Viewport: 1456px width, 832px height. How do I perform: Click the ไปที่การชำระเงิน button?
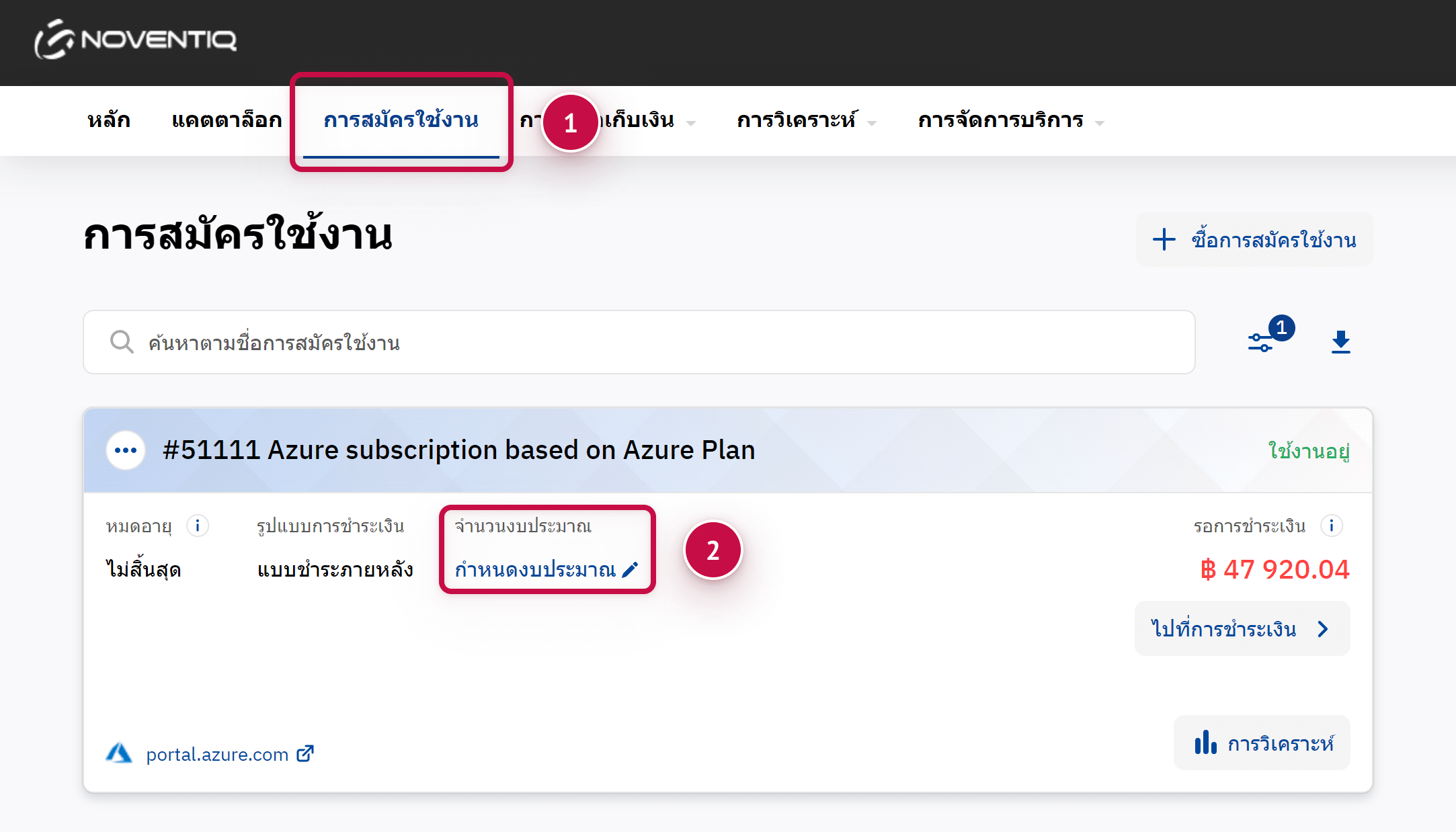pos(1242,628)
